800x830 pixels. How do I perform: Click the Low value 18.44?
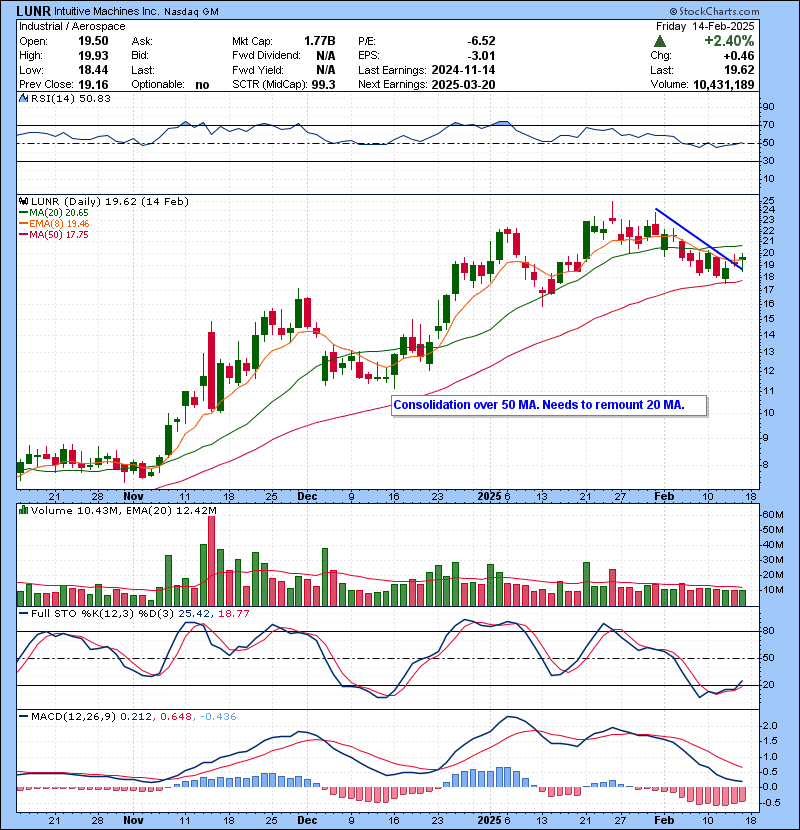(x=93, y=70)
